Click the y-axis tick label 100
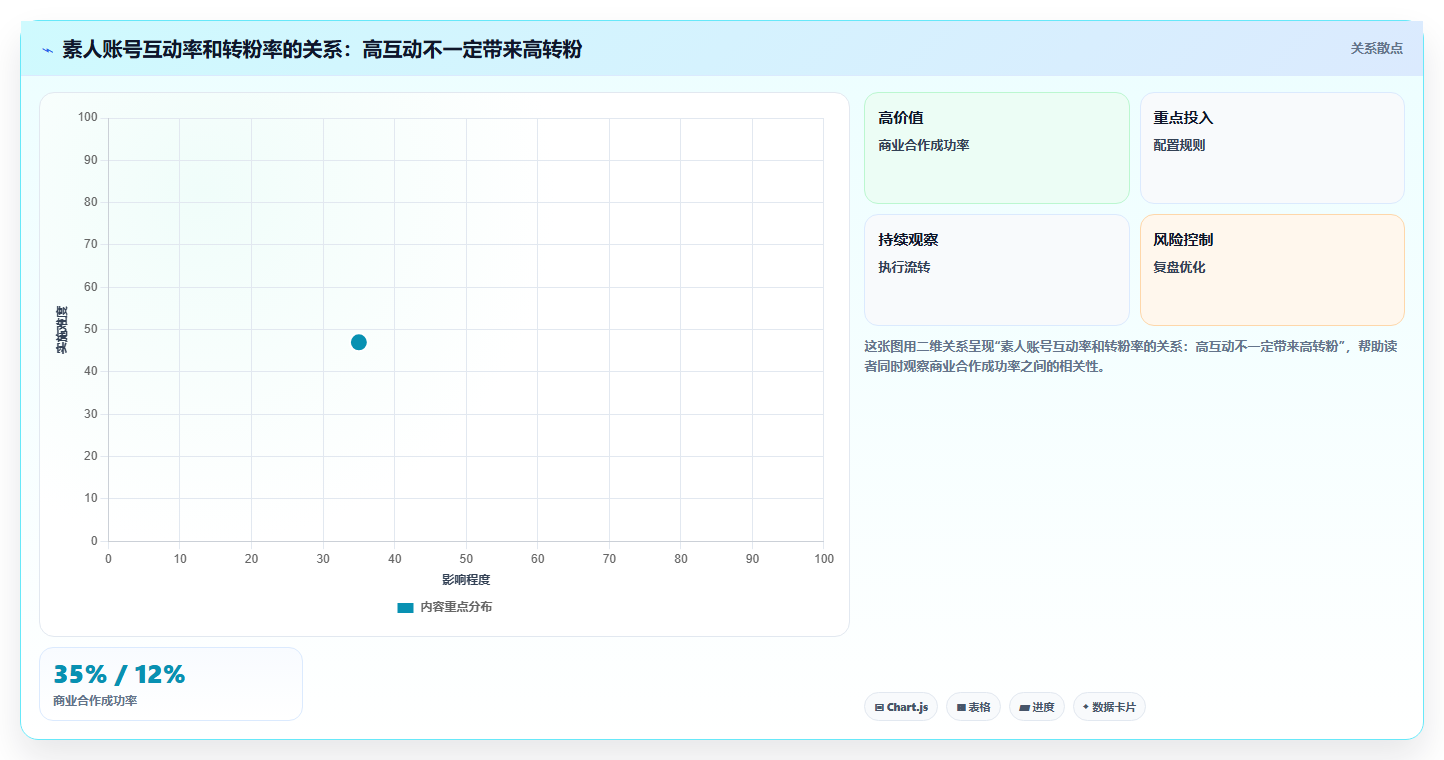1444x760 pixels. pos(88,118)
